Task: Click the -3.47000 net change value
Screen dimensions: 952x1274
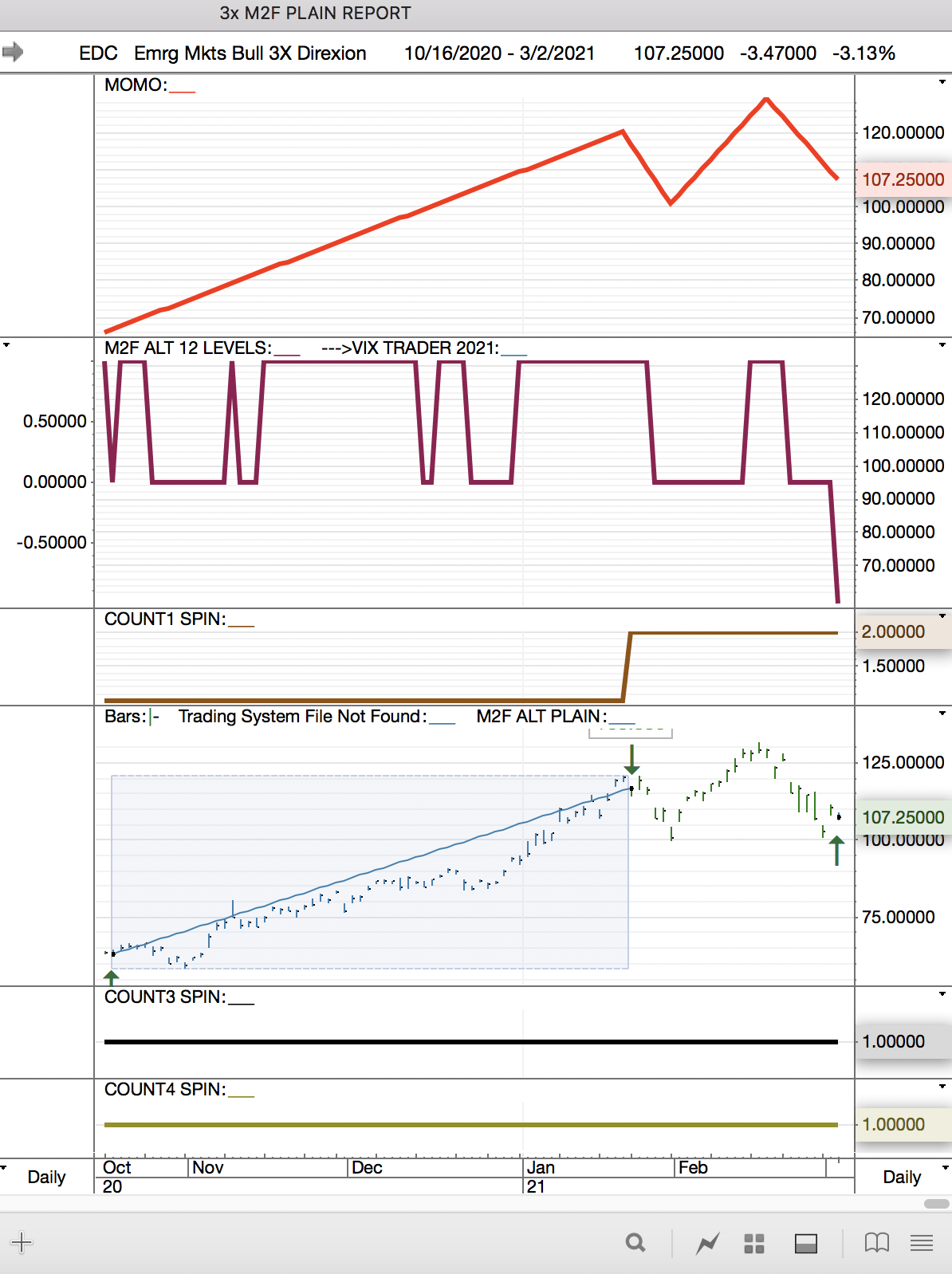Action: coord(778,53)
